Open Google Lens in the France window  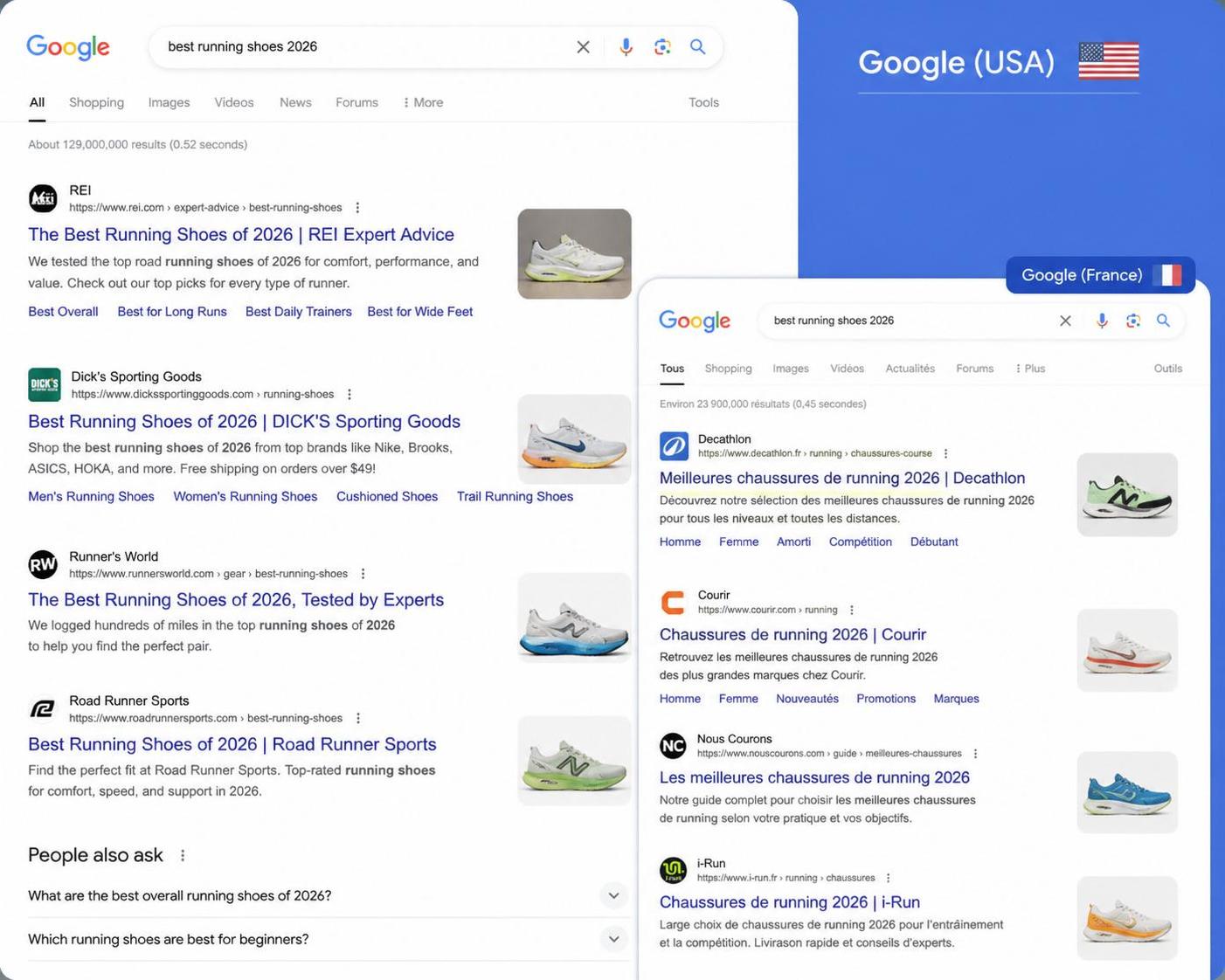(x=1133, y=321)
